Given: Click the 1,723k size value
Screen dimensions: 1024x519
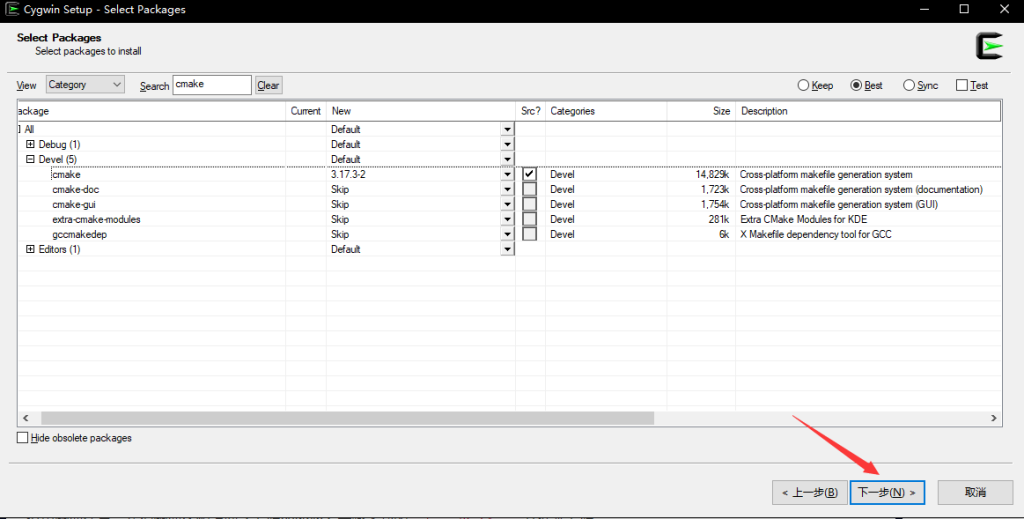Looking at the screenshot, I should click(715, 189).
